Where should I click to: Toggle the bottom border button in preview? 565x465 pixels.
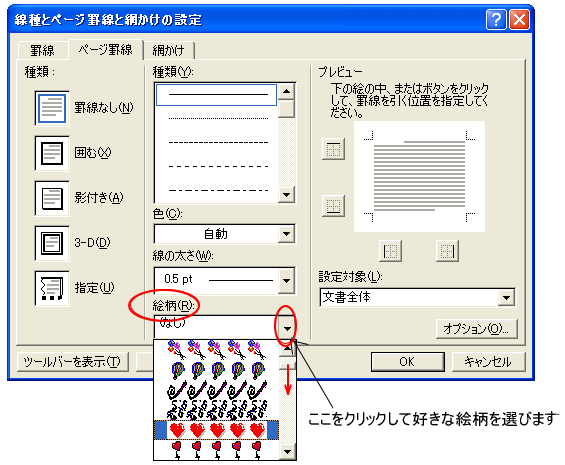pyautogui.click(x=333, y=206)
